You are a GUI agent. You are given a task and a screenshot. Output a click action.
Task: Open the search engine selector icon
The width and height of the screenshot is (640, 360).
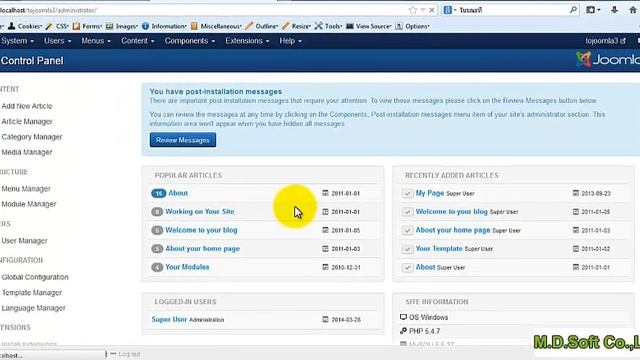pos(450,10)
